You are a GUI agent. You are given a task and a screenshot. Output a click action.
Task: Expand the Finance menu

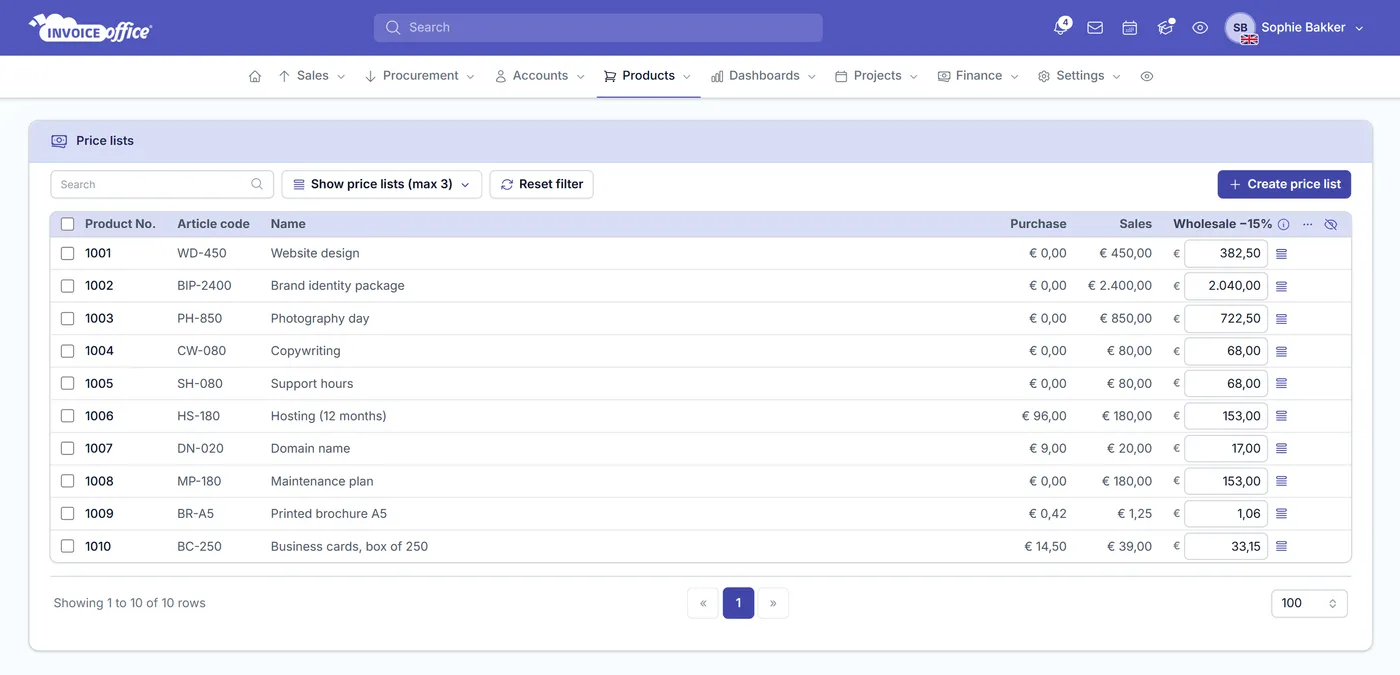pos(978,76)
